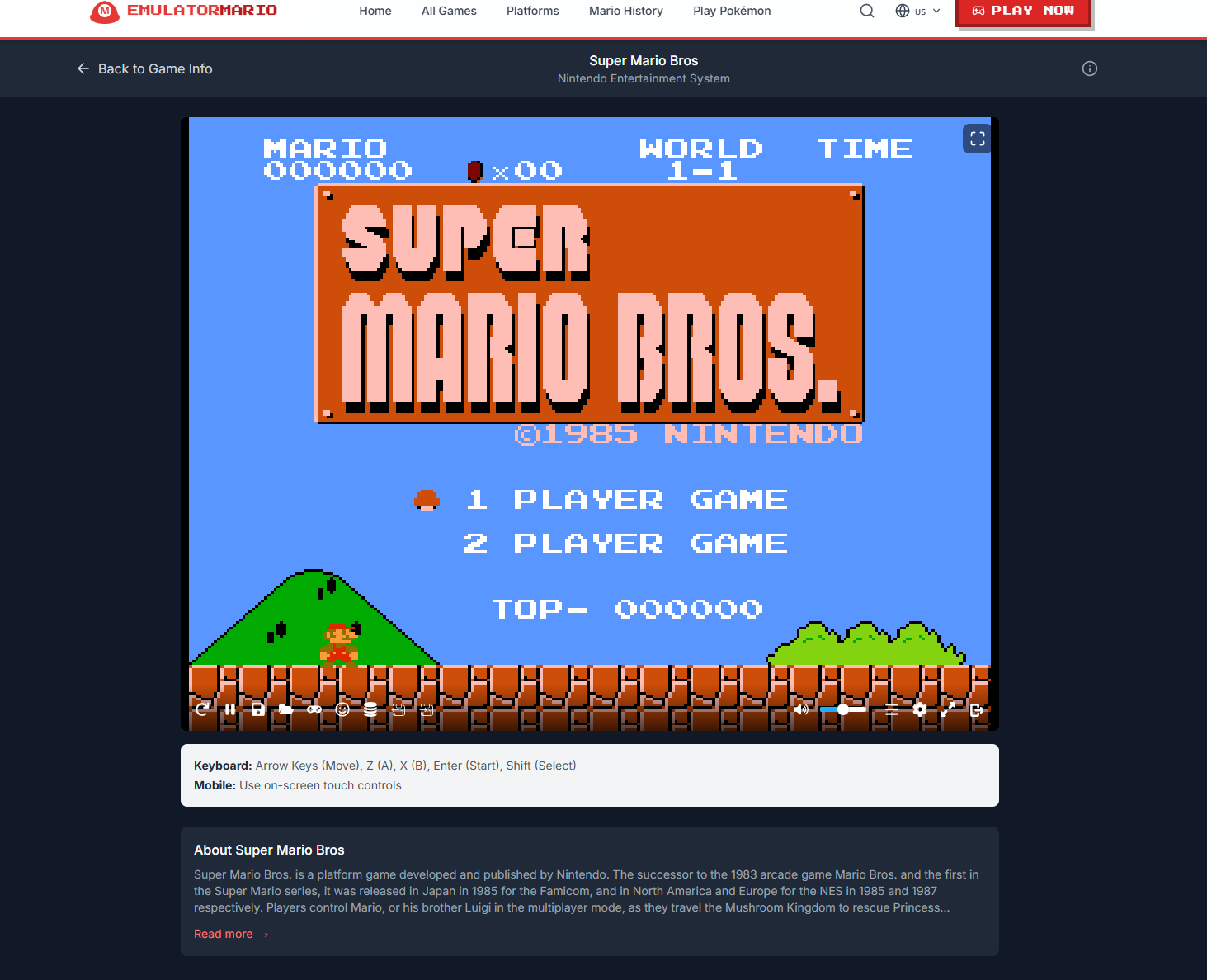Load a saved game state

click(x=285, y=709)
